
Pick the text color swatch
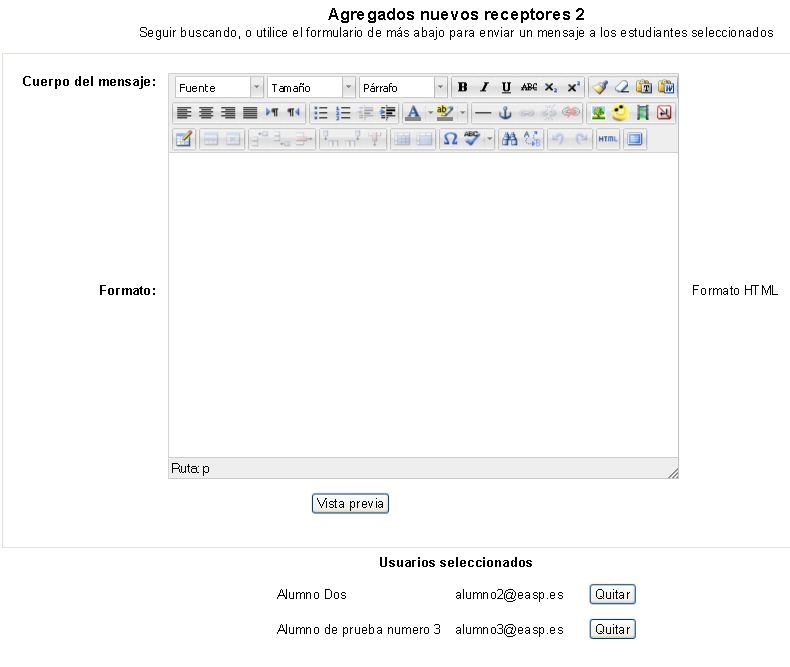click(413, 113)
